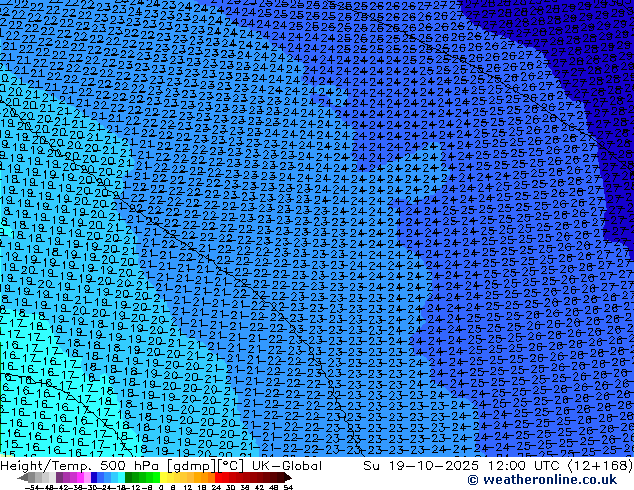
Task: Click the left gray arrow end of color scale
Action: 23,478
